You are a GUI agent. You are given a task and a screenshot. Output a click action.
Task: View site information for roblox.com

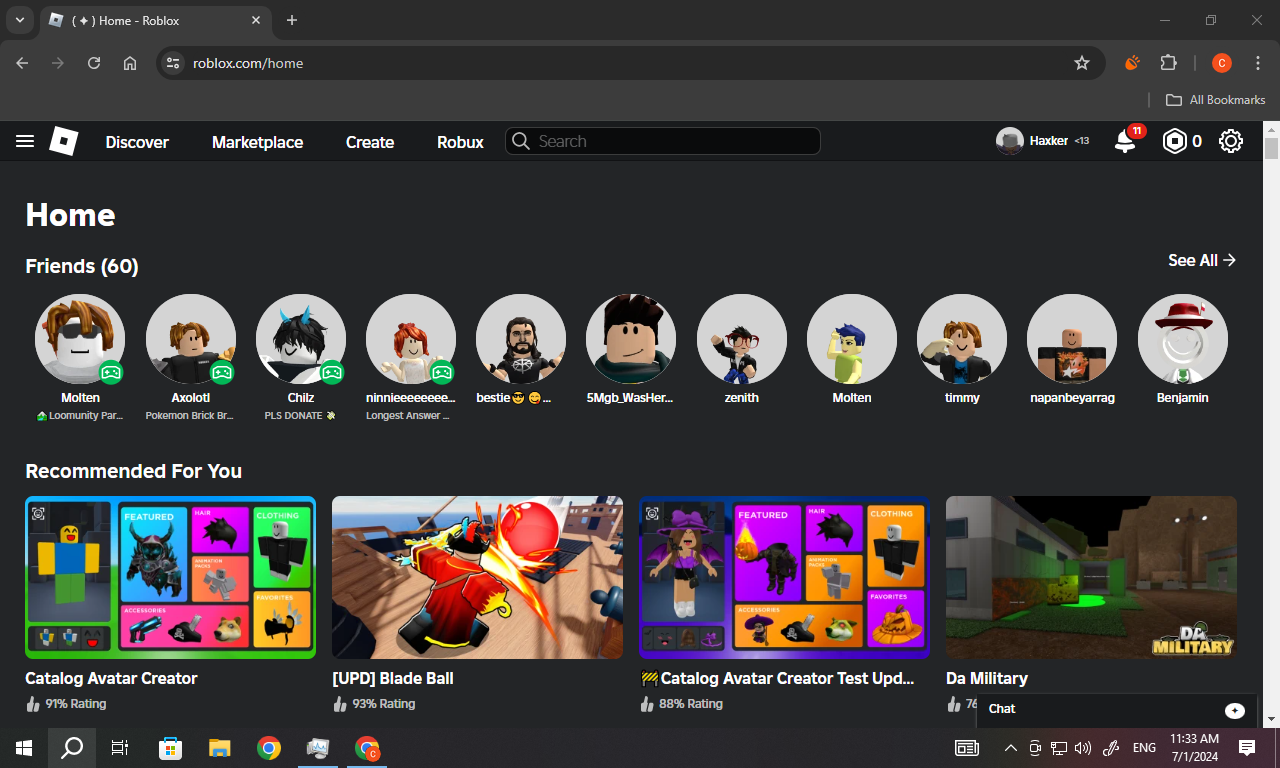click(x=173, y=63)
